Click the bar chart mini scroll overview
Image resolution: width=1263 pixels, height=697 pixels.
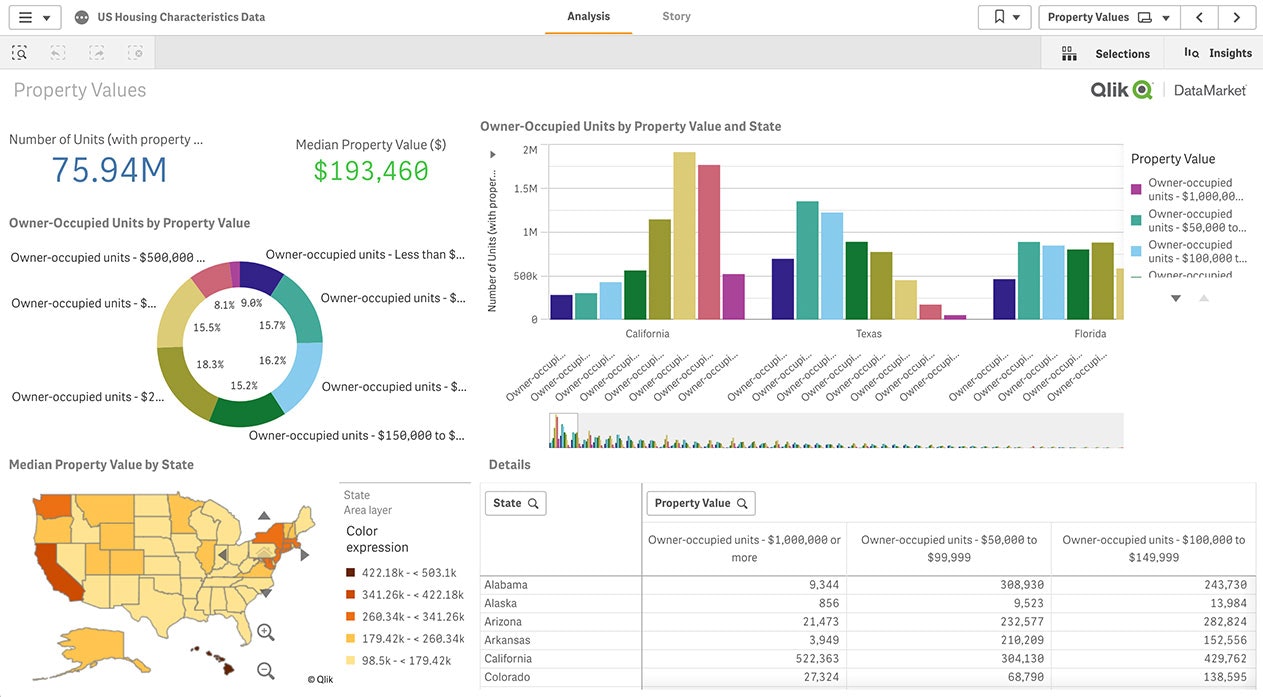pyautogui.click(x=836, y=430)
